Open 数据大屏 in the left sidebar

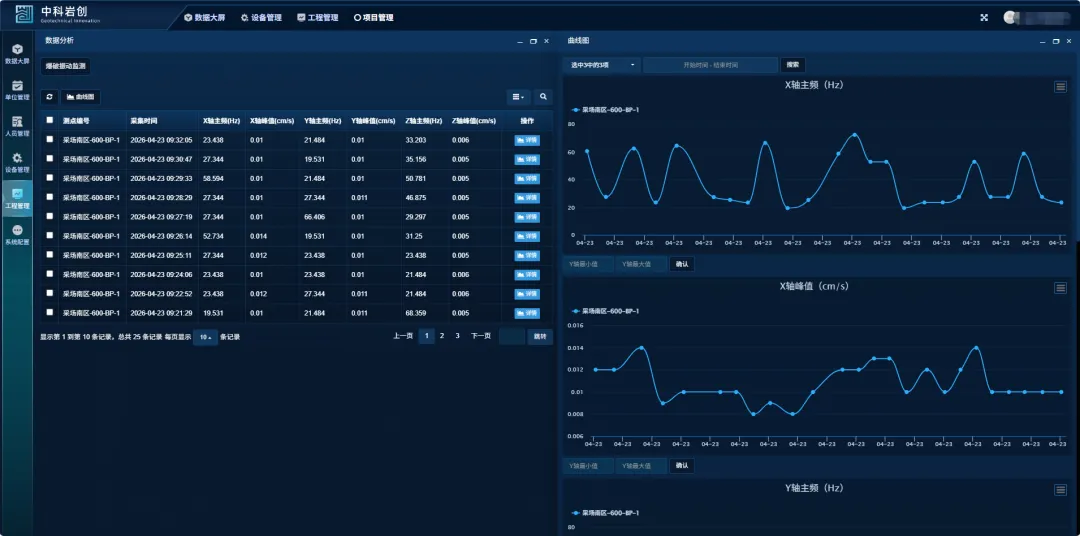tap(17, 53)
